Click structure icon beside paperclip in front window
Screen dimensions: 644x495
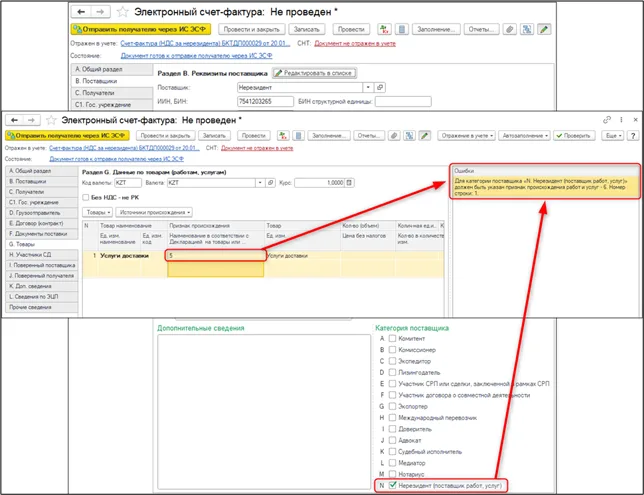(409, 136)
